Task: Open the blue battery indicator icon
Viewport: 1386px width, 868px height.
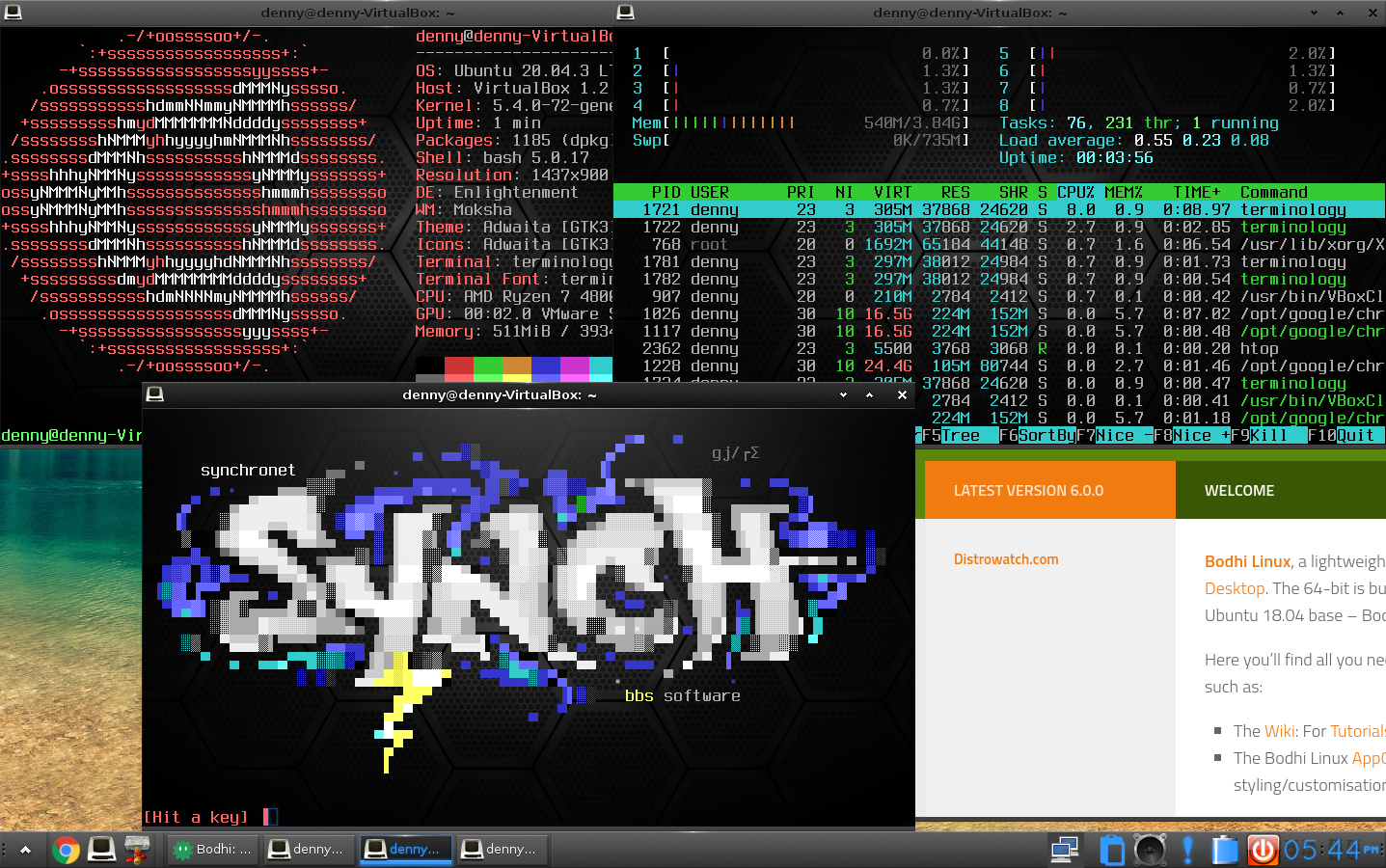Action: [x=1225, y=850]
